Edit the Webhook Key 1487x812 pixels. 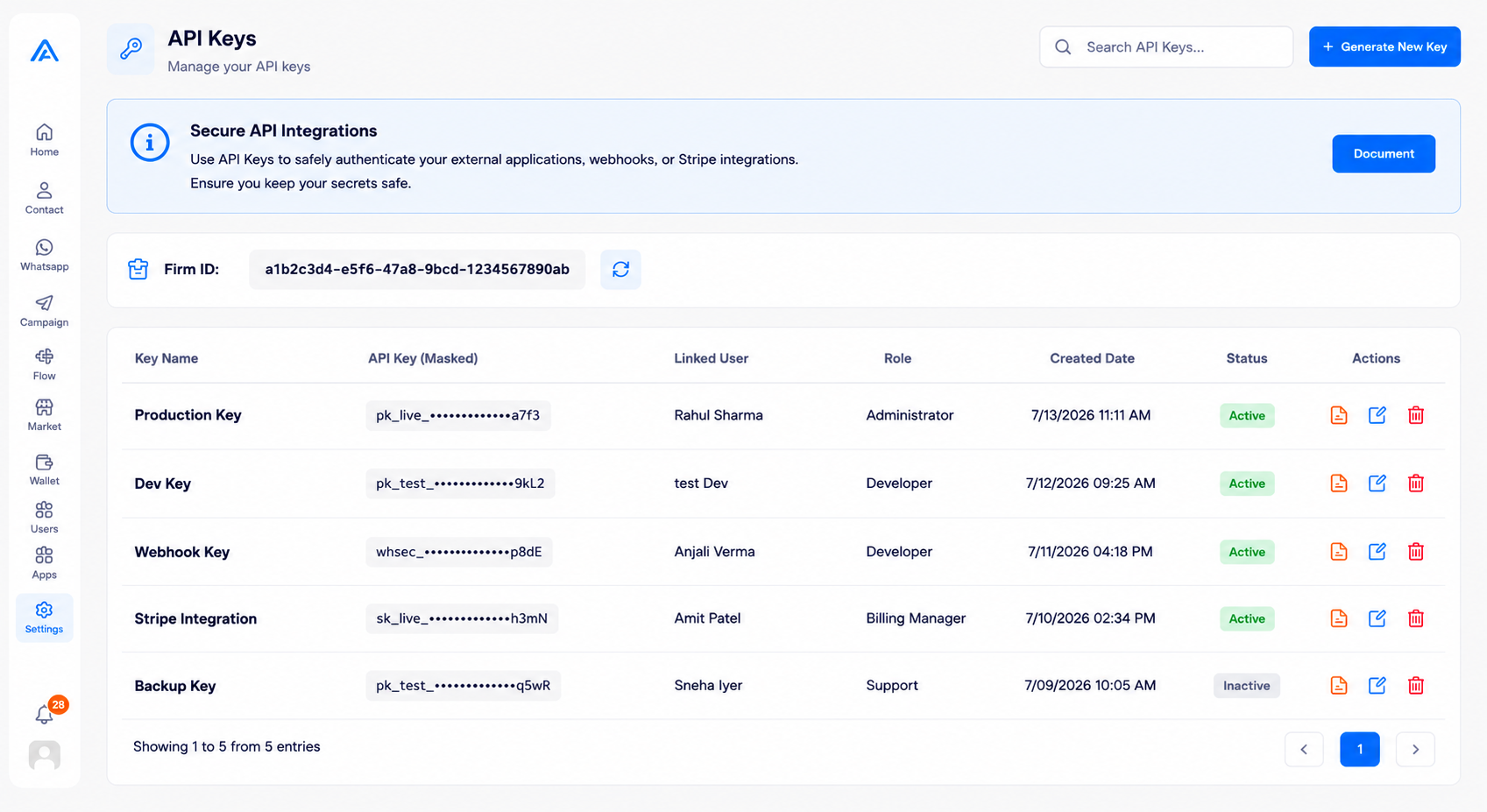click(1377, 551)
